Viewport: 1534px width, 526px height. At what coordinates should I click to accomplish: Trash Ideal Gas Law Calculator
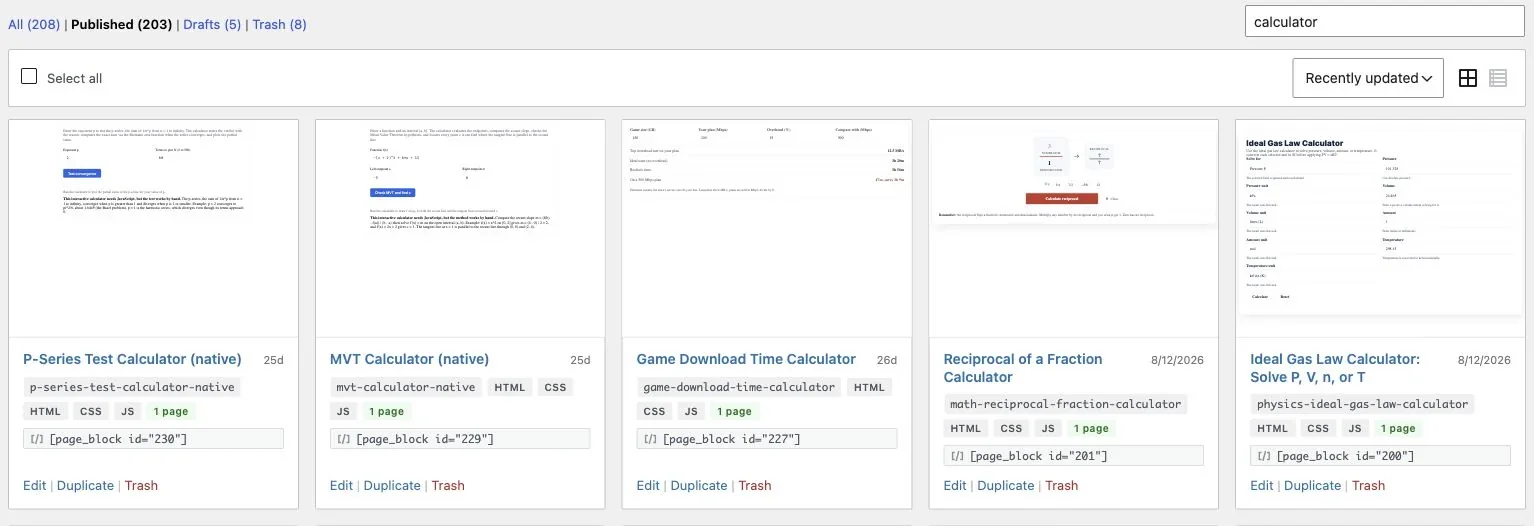coord(1368,485)
